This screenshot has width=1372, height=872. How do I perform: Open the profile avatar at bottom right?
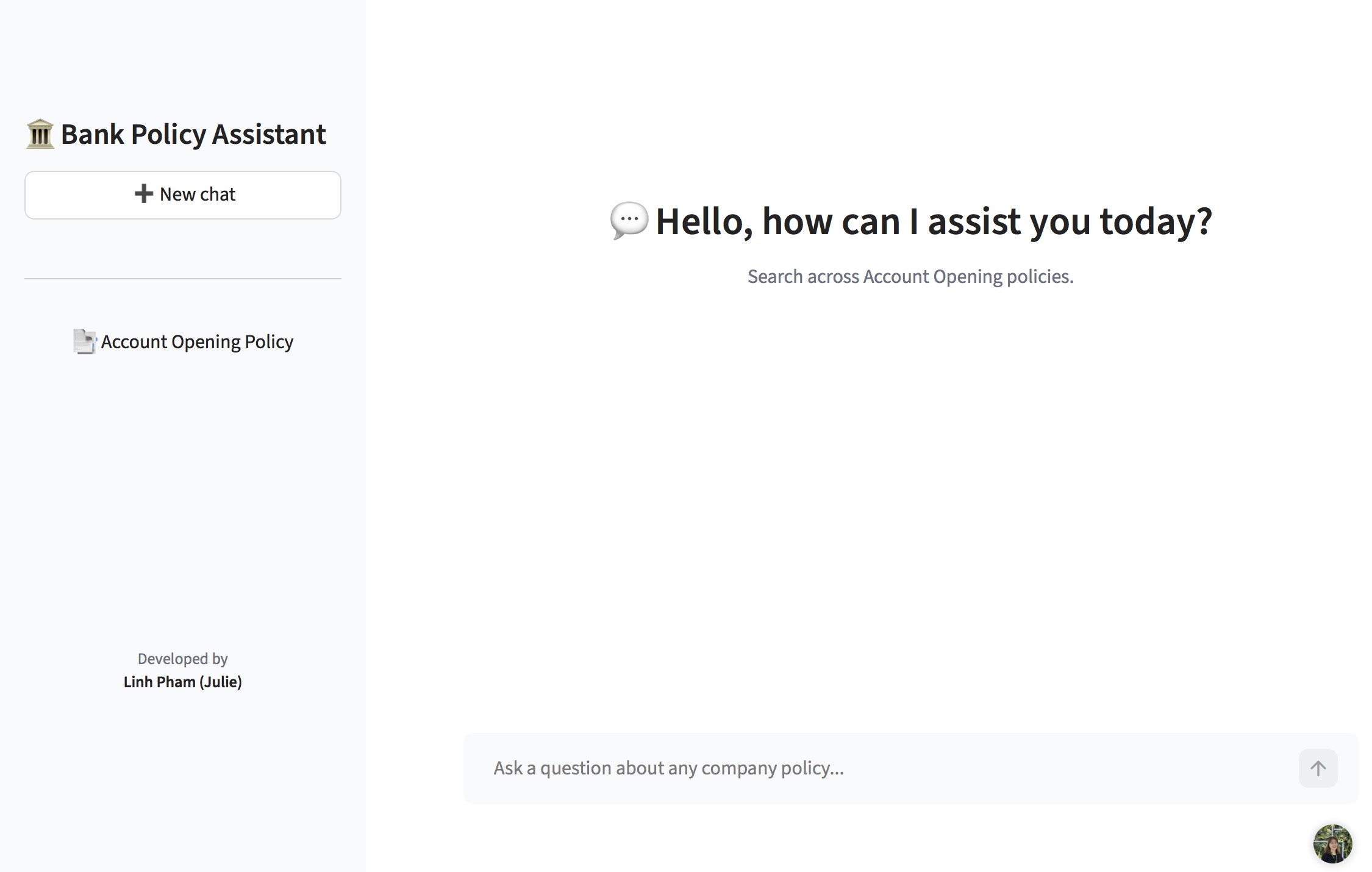click(1332, 844)
